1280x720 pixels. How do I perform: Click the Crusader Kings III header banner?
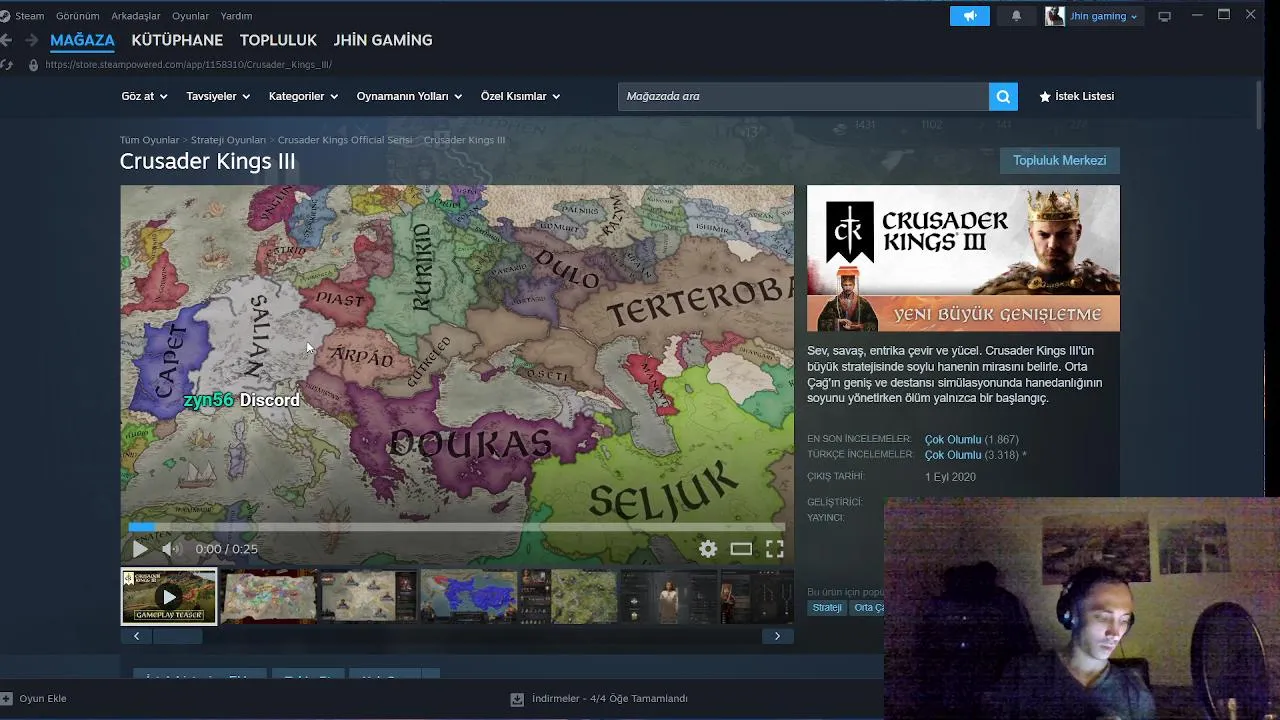pyautogui.click(x=963, y=258)
